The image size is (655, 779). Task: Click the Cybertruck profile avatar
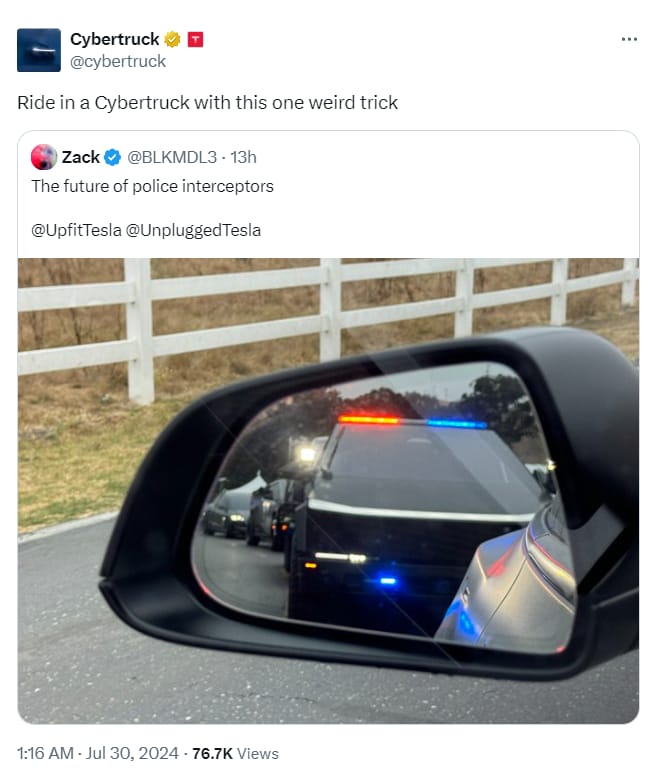pos(39,50)
